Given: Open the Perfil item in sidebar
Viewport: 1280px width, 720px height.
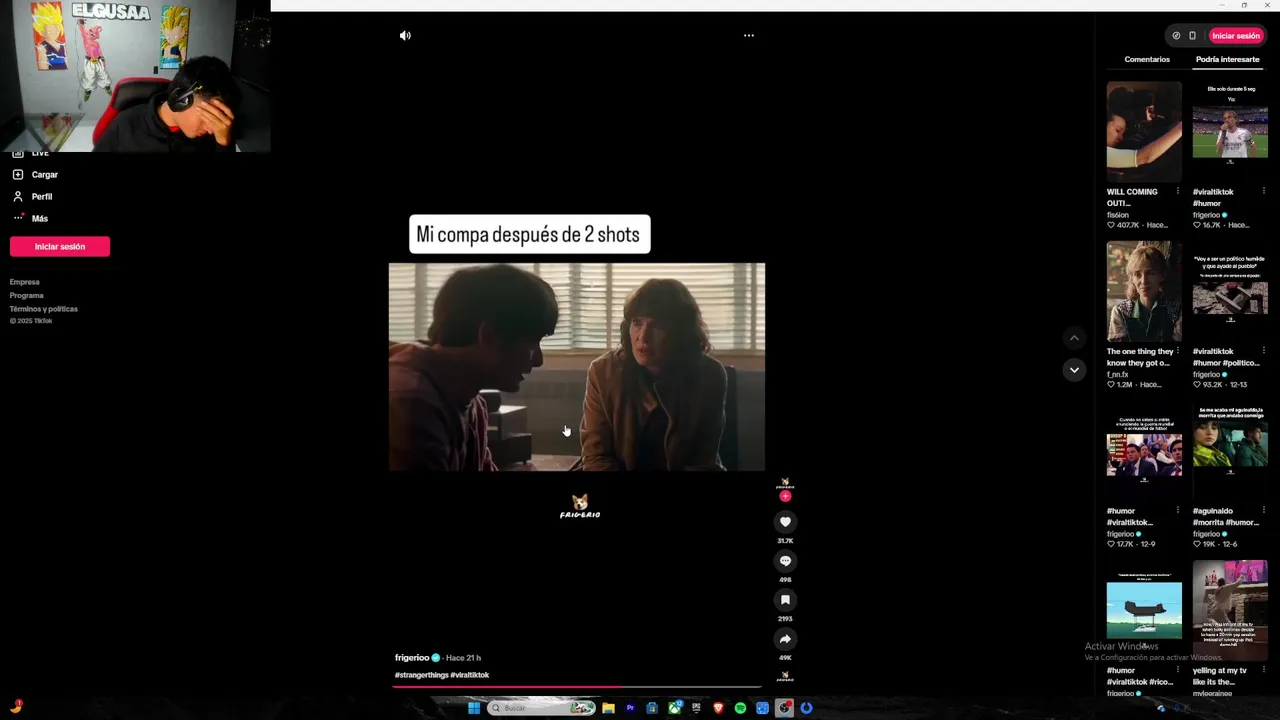Looking at the screenshot, I should 32,196.
